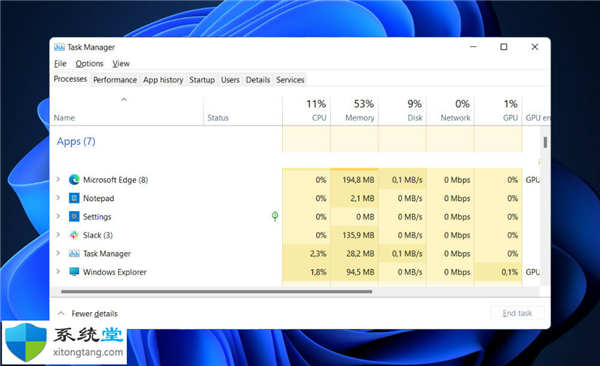Select the Windows Explorer name text
The image size is (600, 366).
115,272
